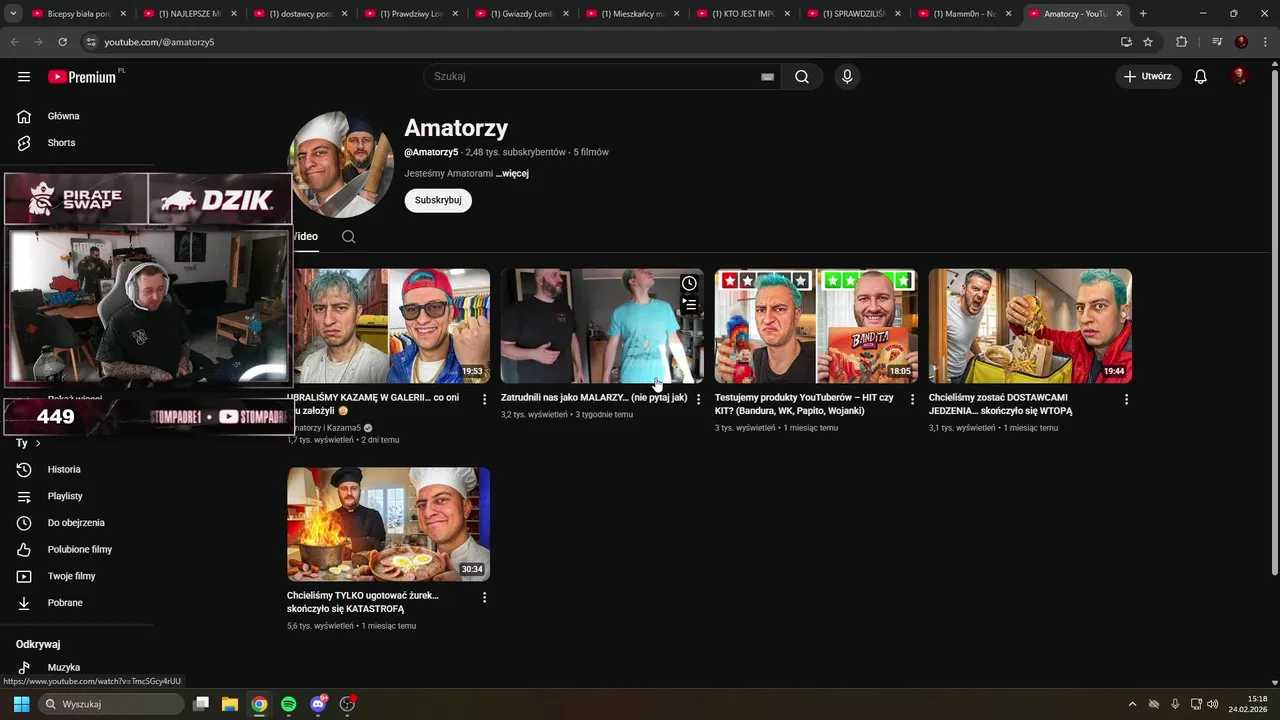Image resolution: width=1280 pixels, height=720 pixels.
Task: Start voice search with the microphone icon
Action: 847,77
